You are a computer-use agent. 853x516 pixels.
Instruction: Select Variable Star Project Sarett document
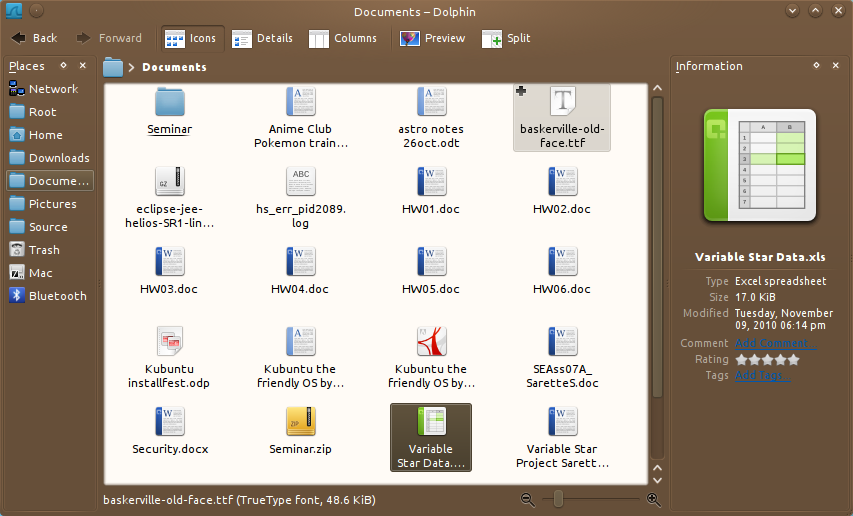click(x=562, y=437)
